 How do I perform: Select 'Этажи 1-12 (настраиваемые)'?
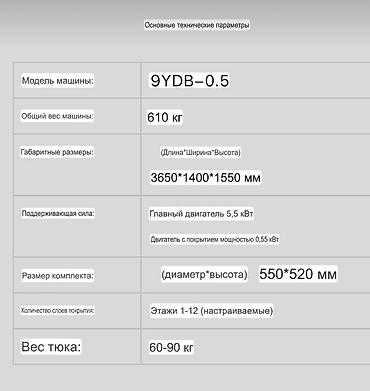coord(211,311)
